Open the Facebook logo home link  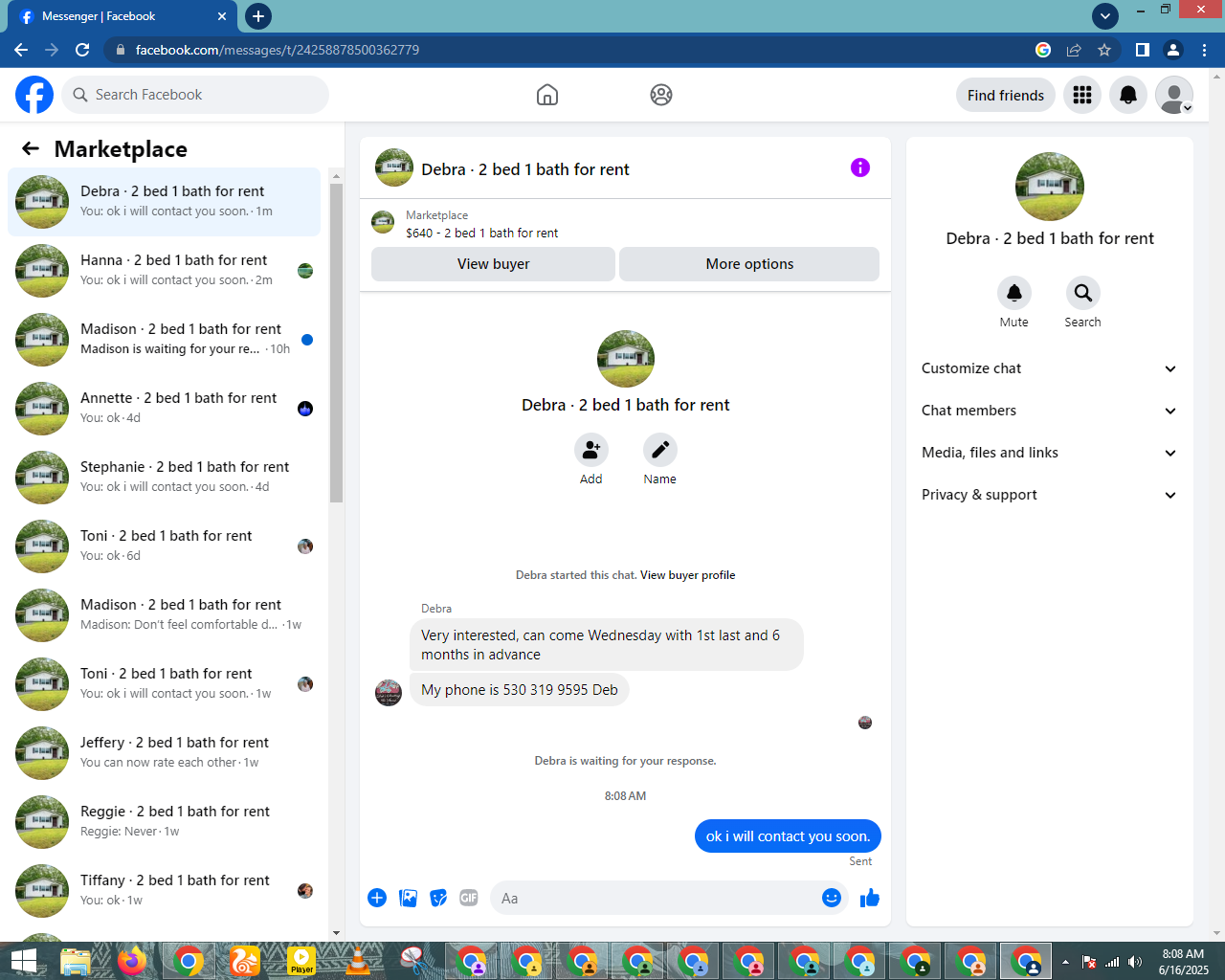tap(34, 95)
